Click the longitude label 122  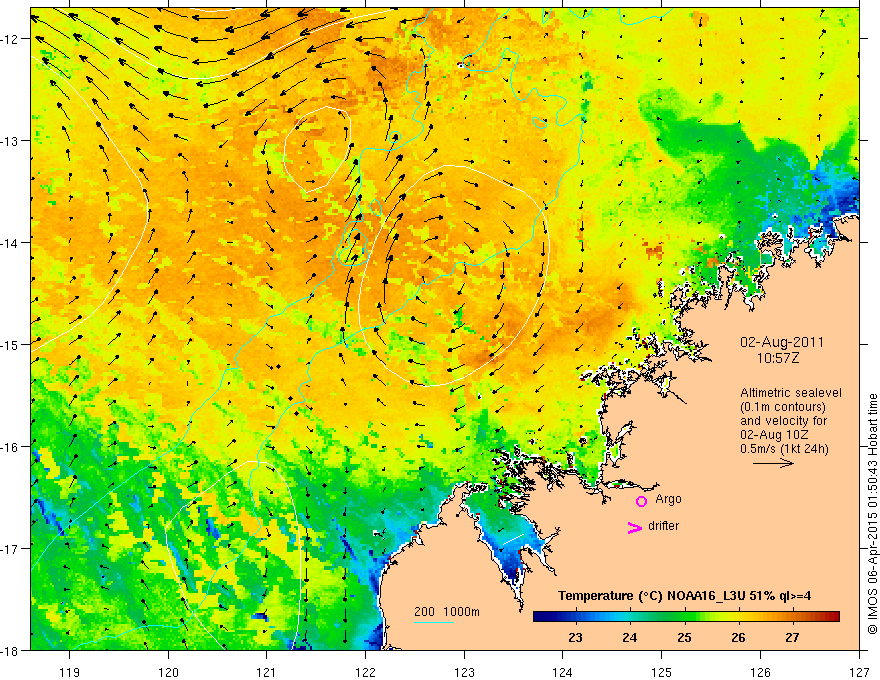366,672
